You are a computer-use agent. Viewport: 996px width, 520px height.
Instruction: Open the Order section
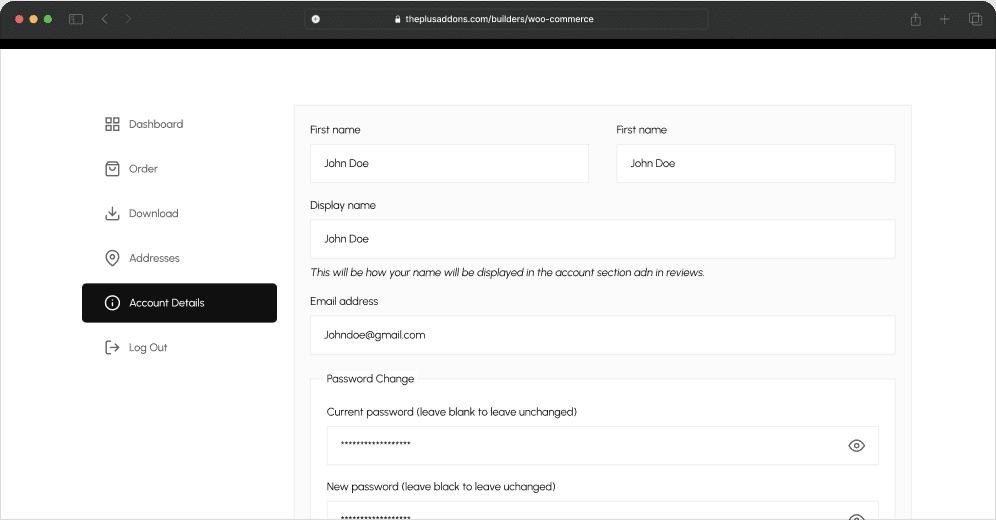(143, 169)
